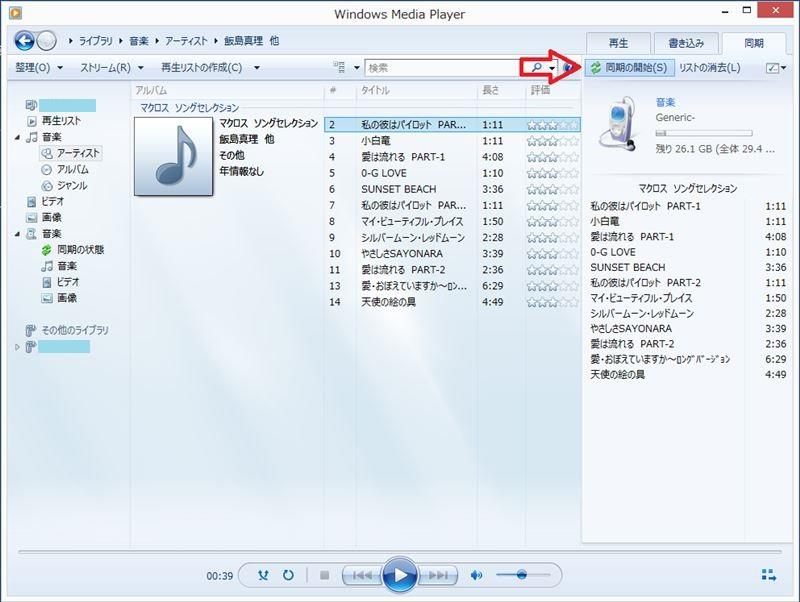
Task: Switch to the 書き込み tab
Action: point(686,43)
